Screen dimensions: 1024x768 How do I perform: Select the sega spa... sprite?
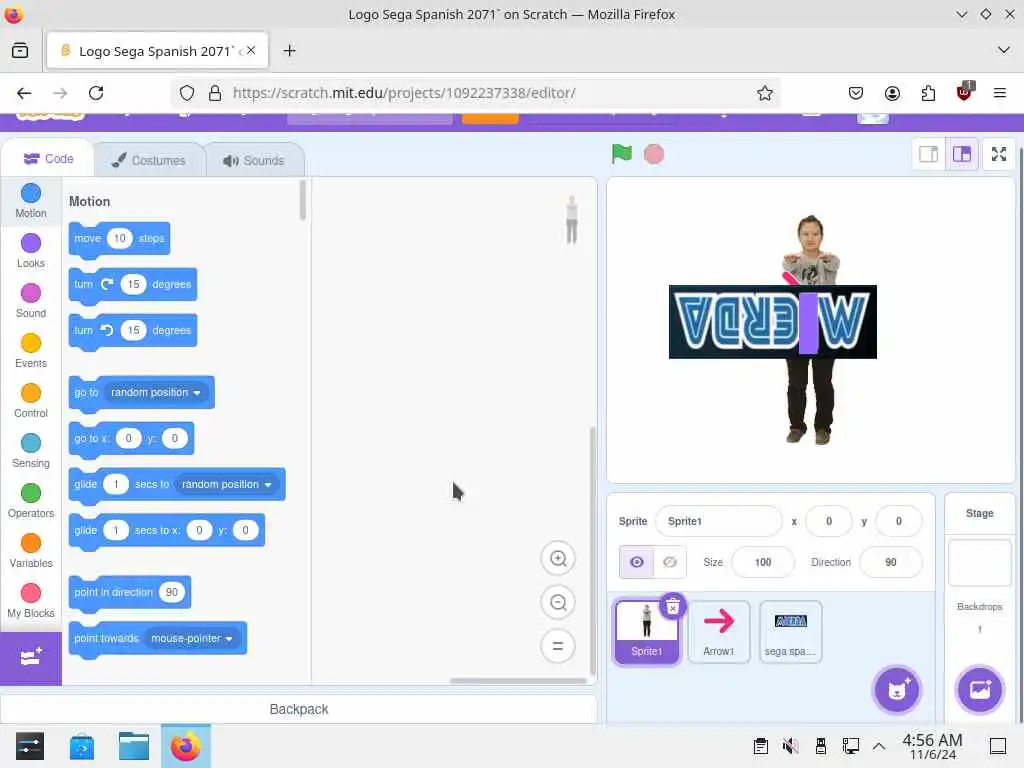[790, 632]
